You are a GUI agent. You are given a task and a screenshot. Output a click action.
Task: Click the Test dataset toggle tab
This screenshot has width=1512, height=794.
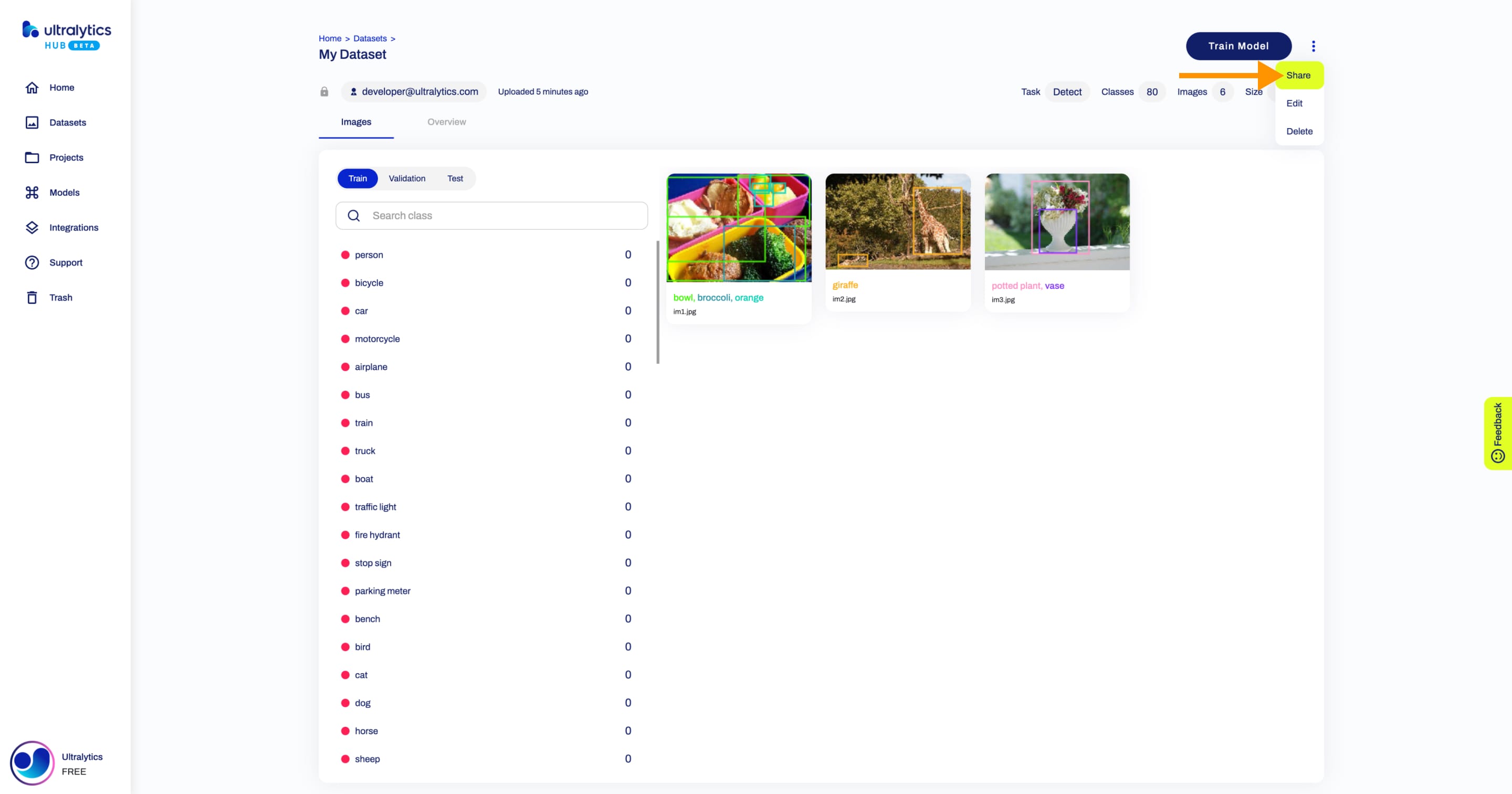click(454, 177)
